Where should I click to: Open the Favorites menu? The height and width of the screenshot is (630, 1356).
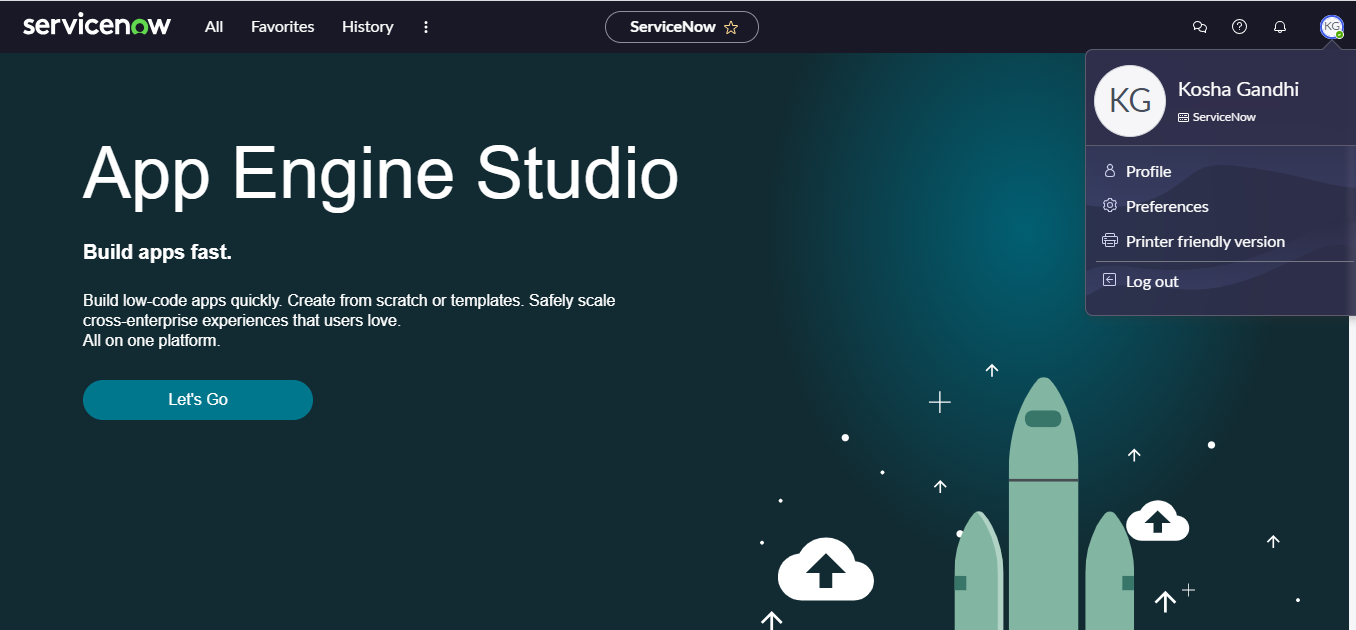[283, 27]
